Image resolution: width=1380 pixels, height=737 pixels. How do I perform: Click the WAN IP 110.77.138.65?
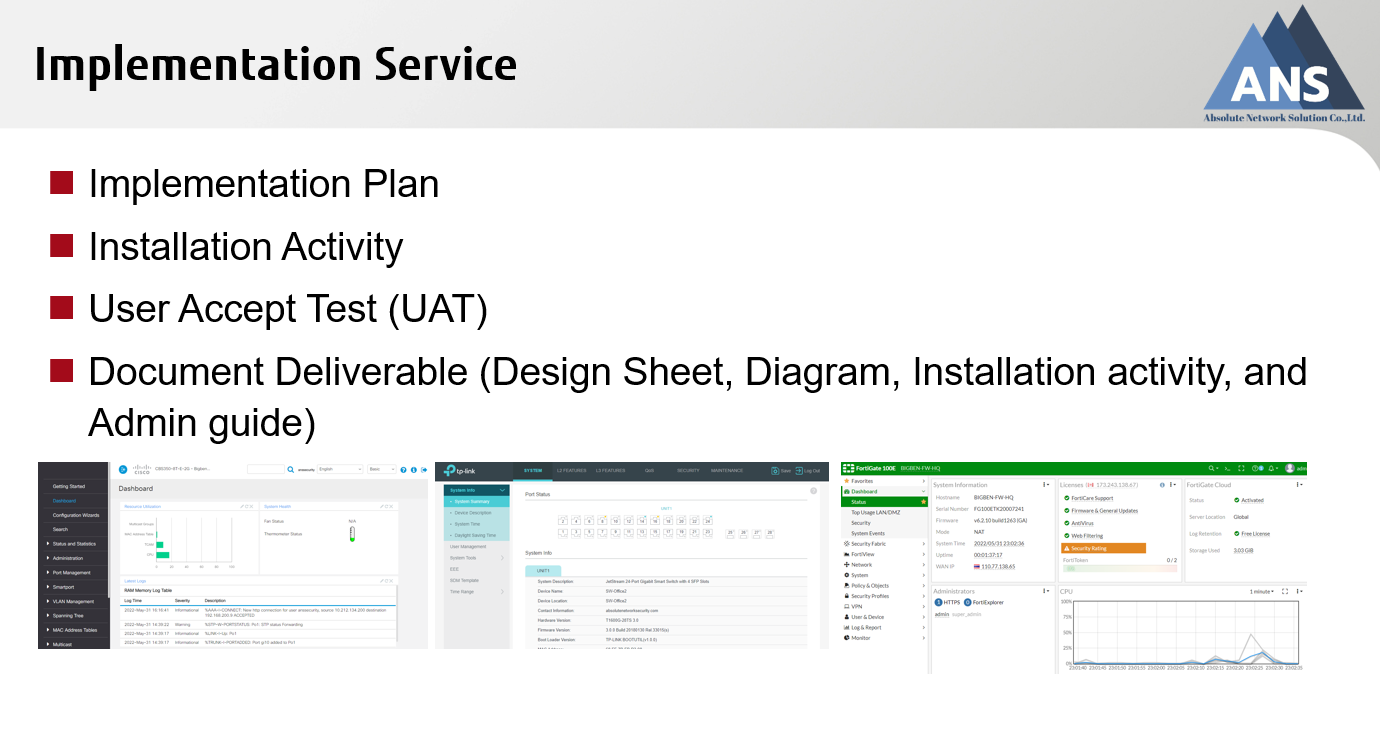[x=998, y=566]
